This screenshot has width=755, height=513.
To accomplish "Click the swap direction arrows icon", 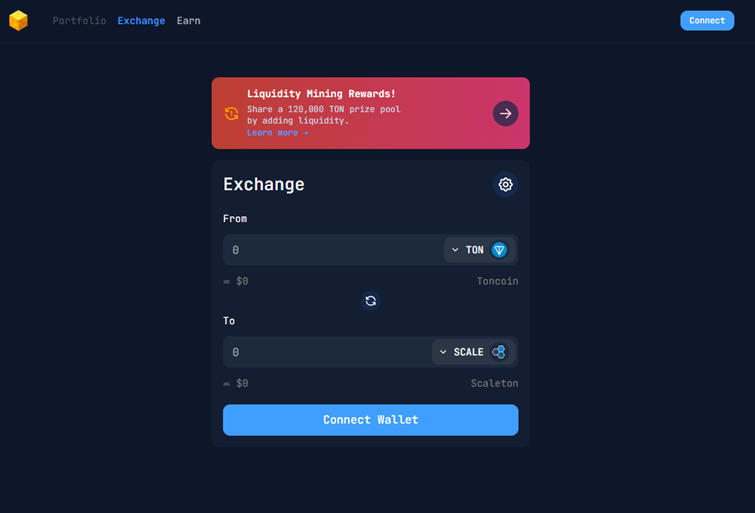I will (x=370, y=301).
